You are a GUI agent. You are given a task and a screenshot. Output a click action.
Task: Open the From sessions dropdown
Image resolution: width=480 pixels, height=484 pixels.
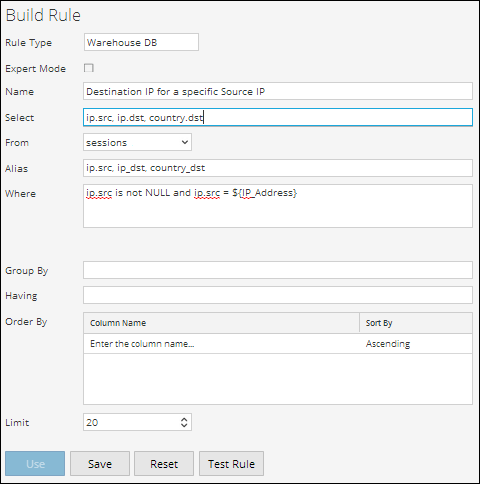[x=137, y=142]
